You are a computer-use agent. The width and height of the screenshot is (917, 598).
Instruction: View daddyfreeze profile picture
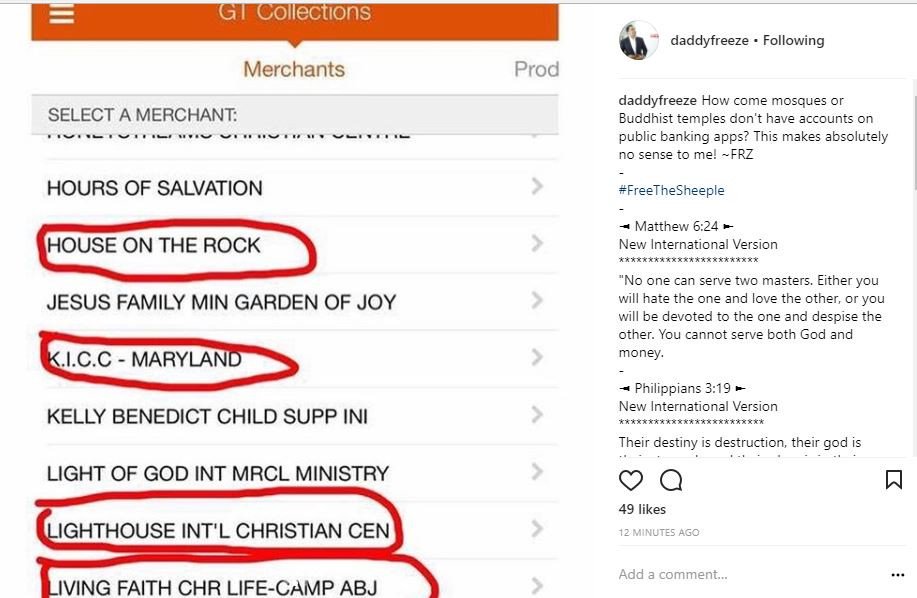click(638, 40)
